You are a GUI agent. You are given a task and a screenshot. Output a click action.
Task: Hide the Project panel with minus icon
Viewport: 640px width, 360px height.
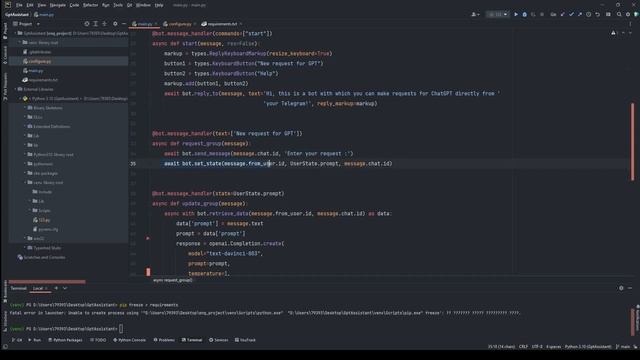pyautogui.click(x=124, y=24)
